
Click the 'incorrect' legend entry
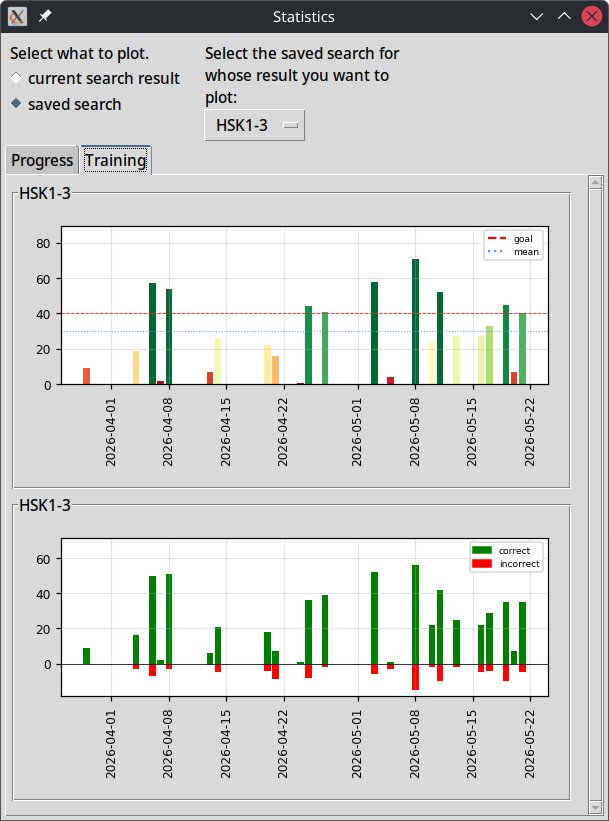pos(506,563)
